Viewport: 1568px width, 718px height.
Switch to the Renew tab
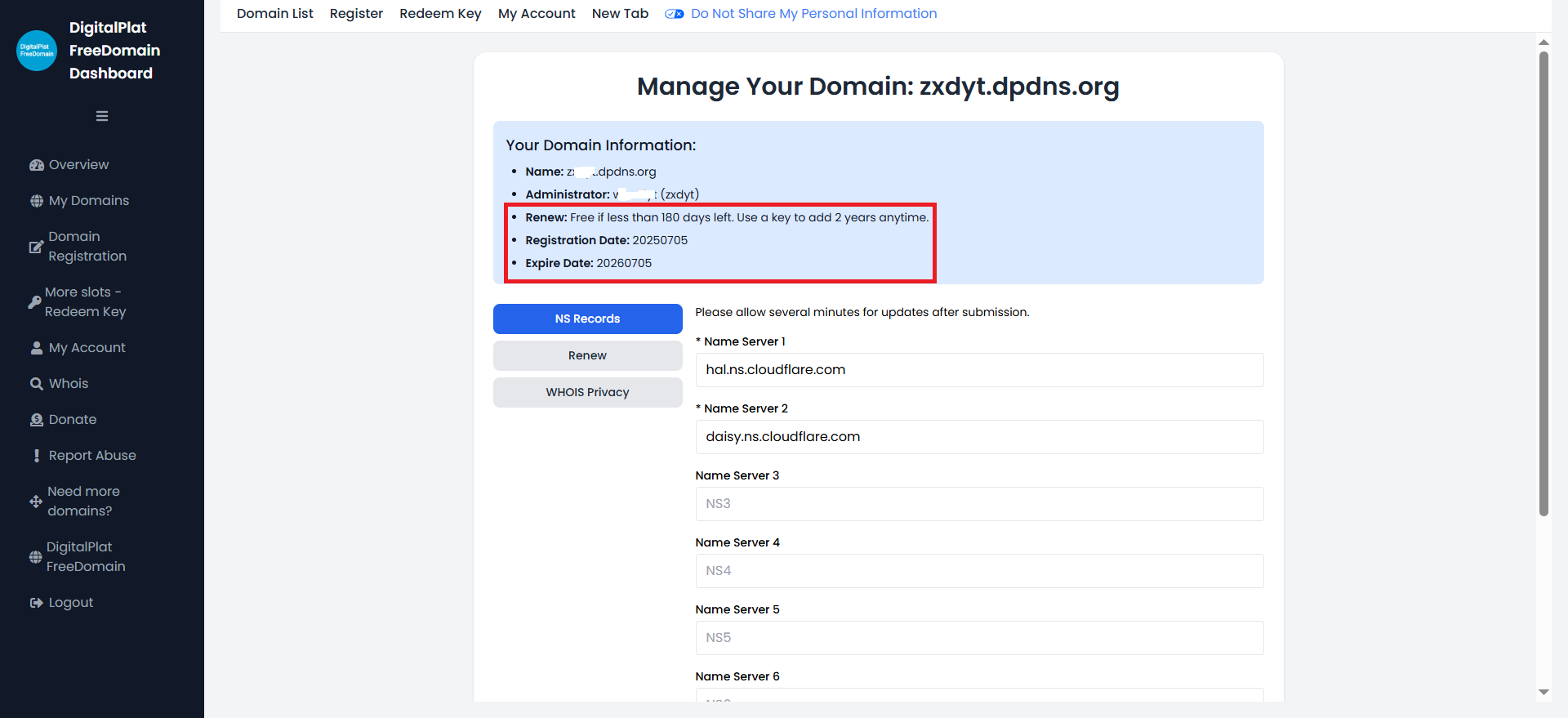tap(587, 355)
